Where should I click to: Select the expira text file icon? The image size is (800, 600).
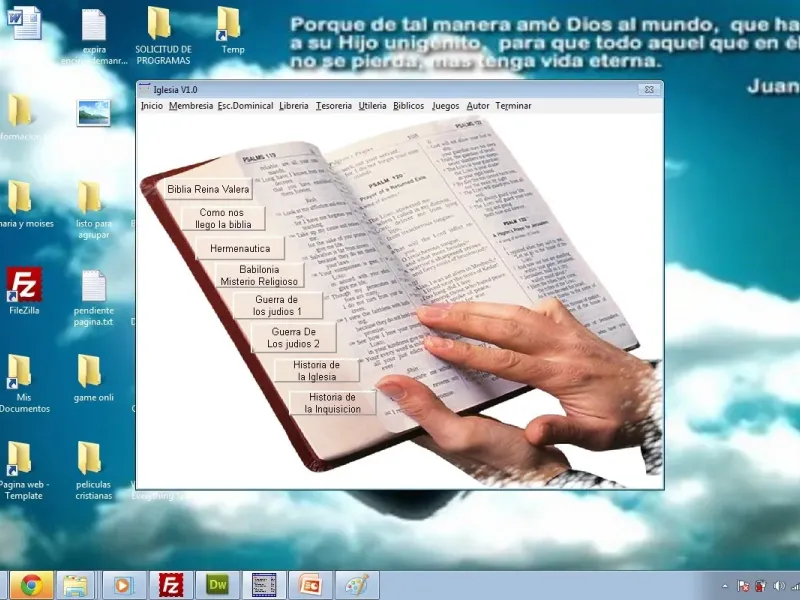[x=94, y=38]
